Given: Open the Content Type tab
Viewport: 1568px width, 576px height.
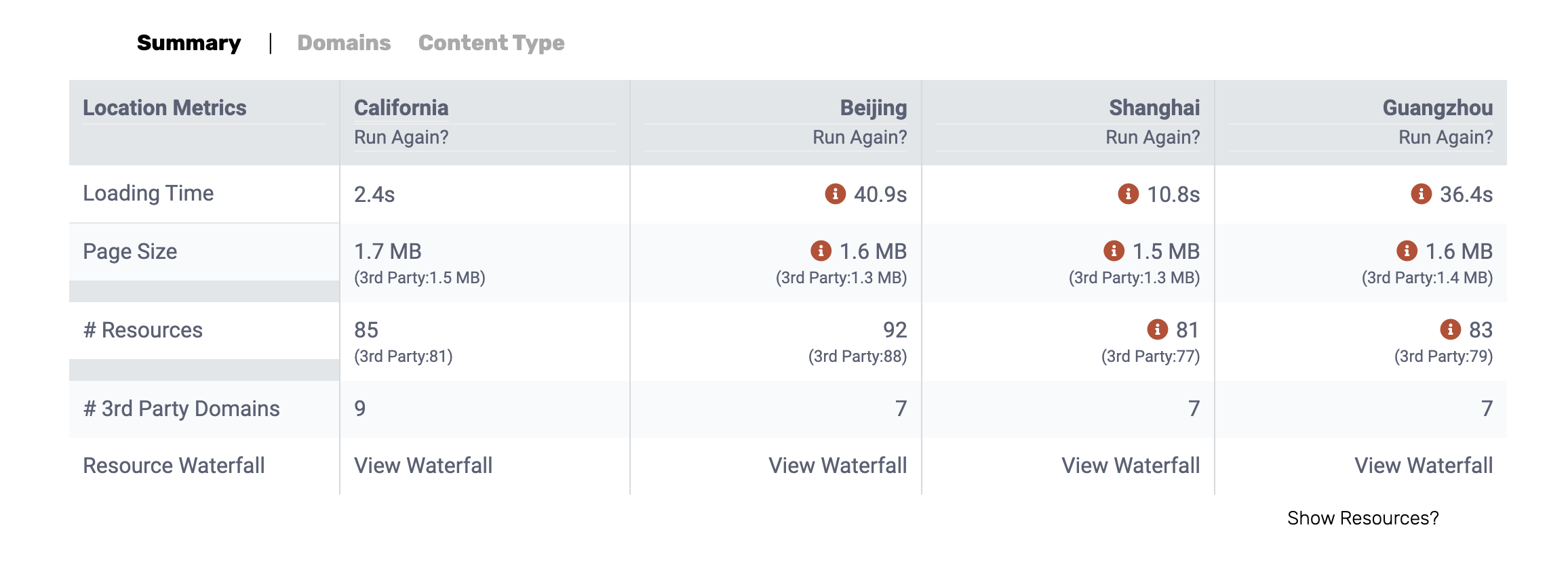Looking at the screenshot, I should pos(491,43).
